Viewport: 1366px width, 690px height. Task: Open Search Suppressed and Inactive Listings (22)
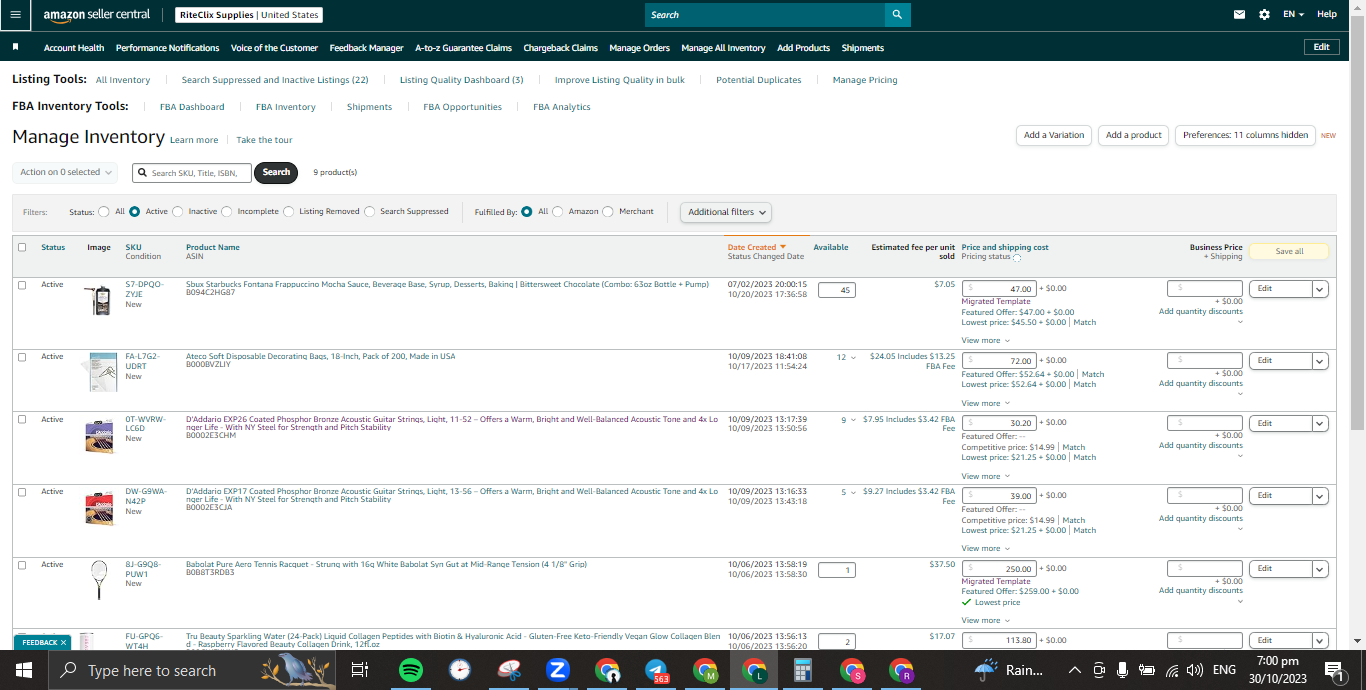[x=275, y=80]
